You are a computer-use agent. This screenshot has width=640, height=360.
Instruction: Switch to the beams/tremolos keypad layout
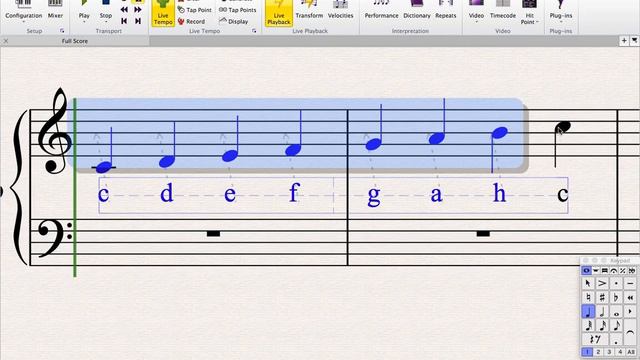coord(604,271)
